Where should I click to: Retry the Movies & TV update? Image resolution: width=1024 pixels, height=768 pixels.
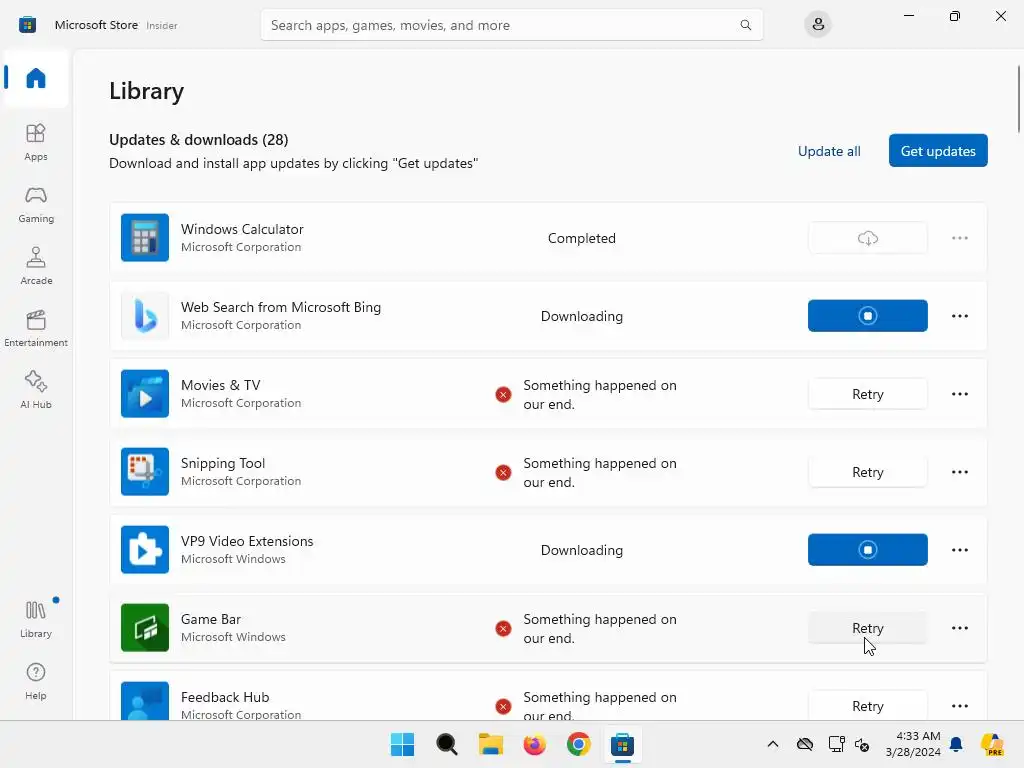pos(867,394)
